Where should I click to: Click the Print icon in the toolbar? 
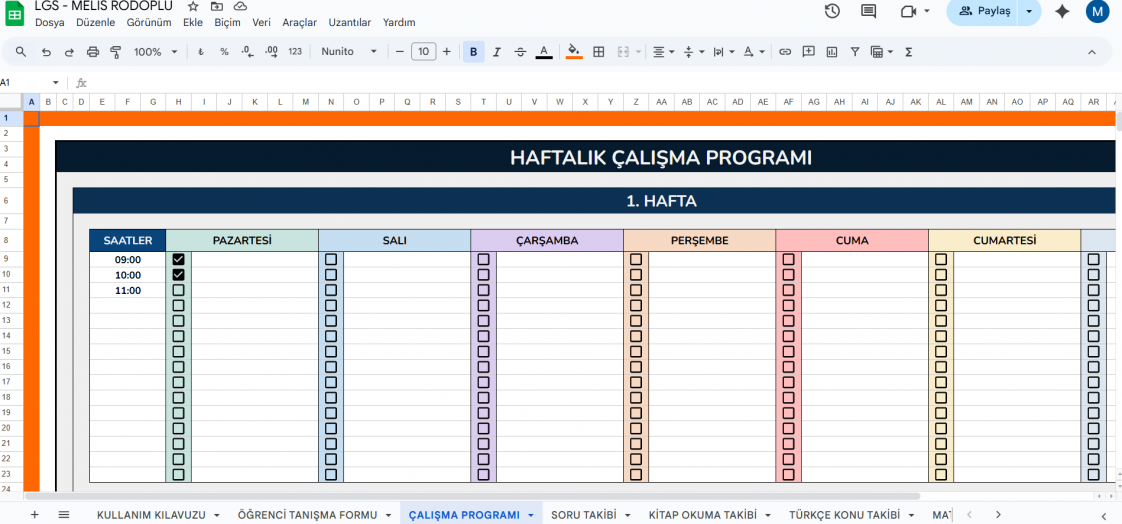93,52
